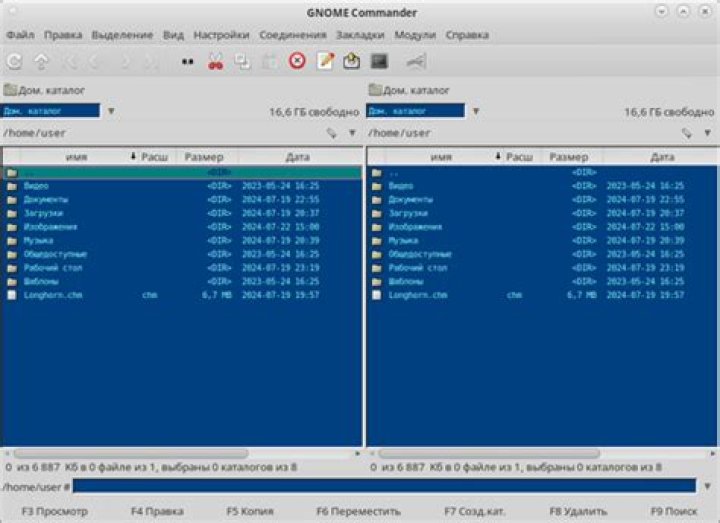Click into the command line input field
Screen dimensions: 720x523
click(384, 486)
